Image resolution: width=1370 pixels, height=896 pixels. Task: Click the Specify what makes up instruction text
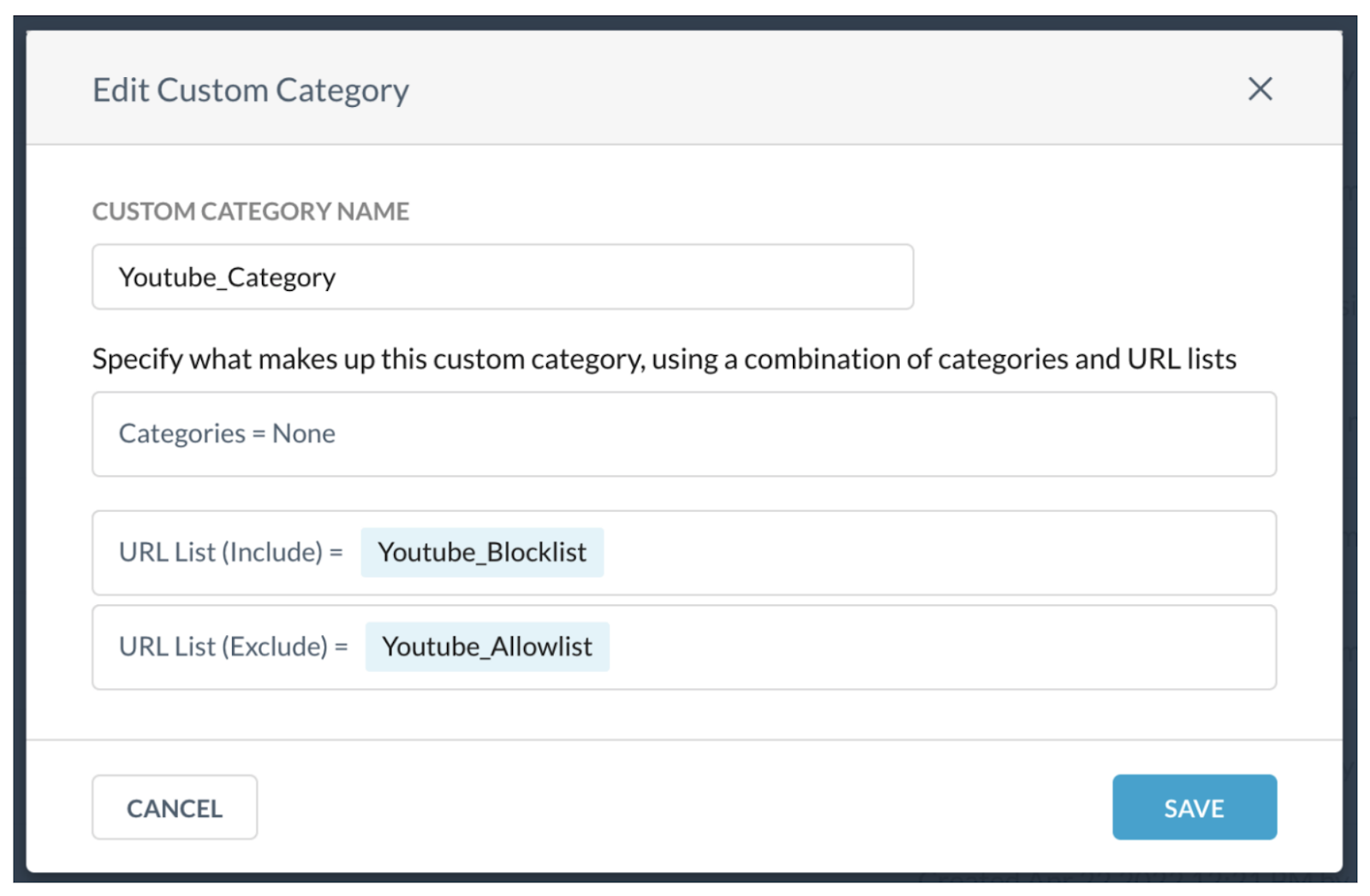tap(664, 359)
